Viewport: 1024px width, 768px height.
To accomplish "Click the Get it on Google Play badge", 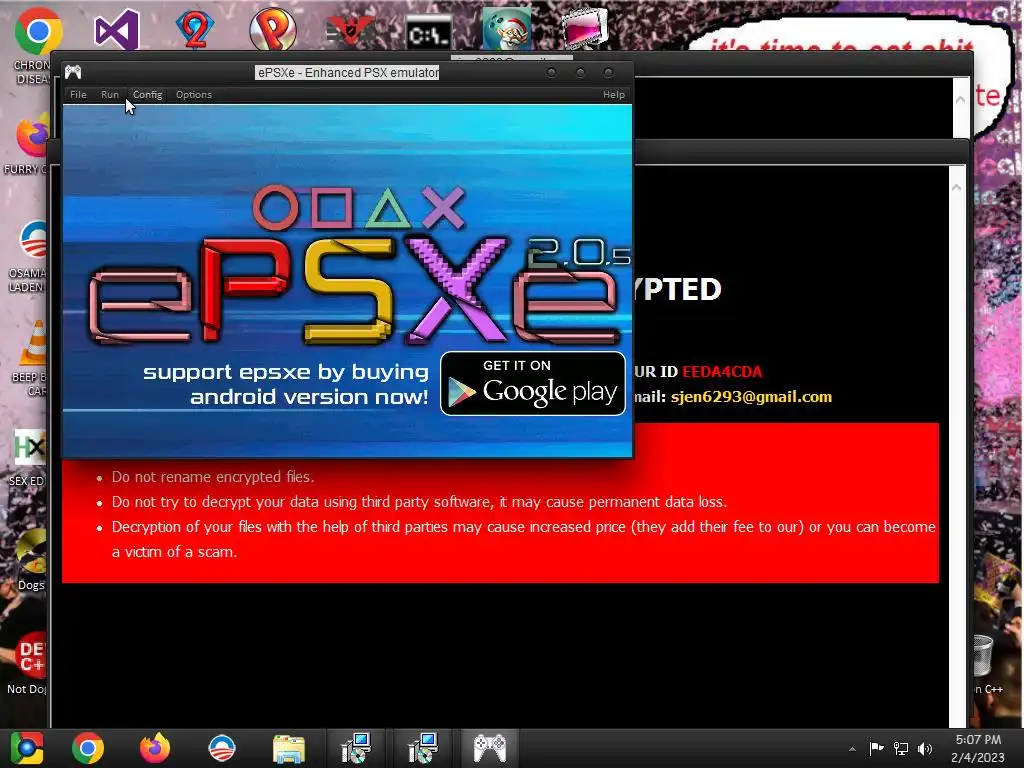I will click(x=533, y=383).
